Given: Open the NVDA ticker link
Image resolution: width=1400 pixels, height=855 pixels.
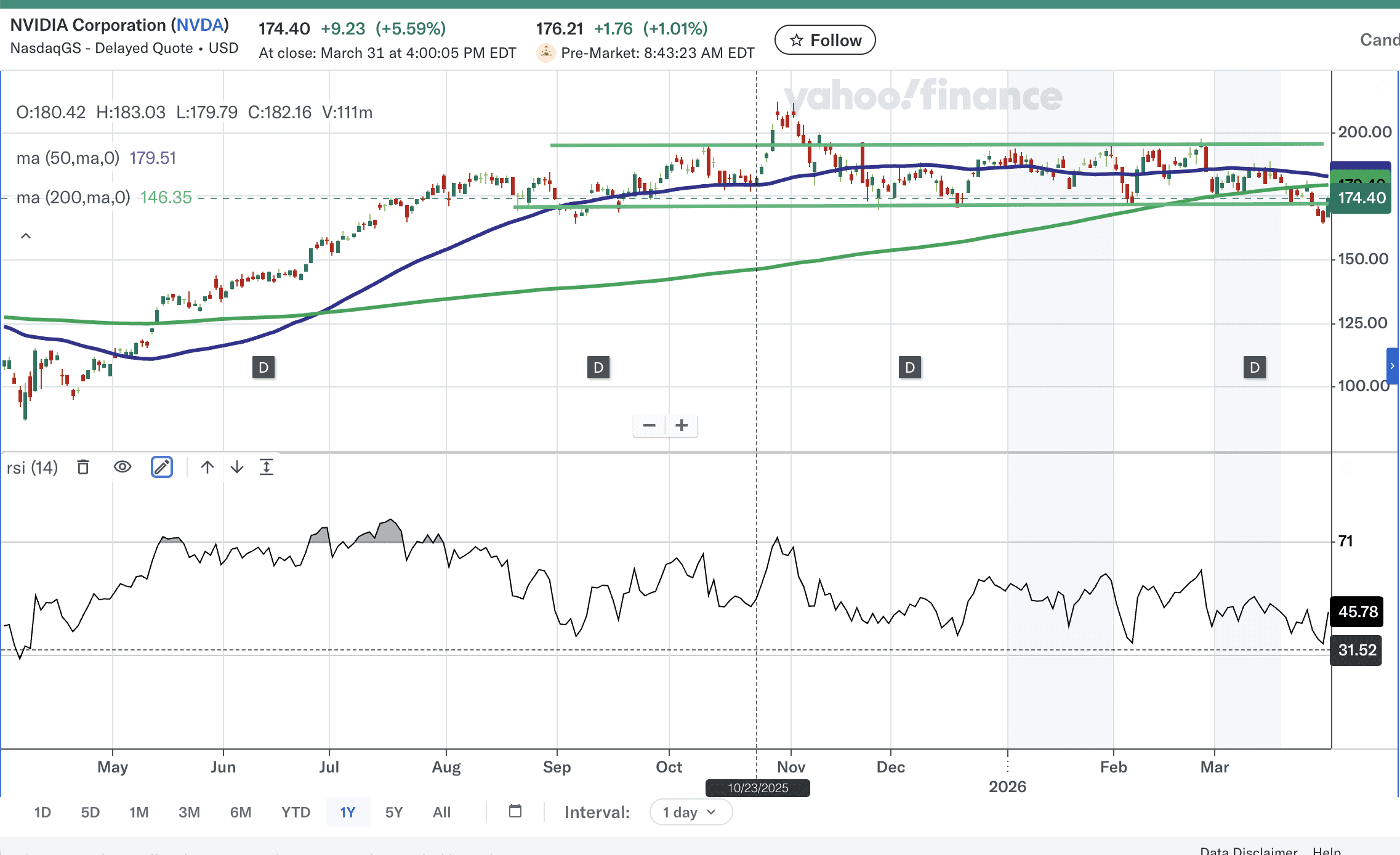Looking at the screenshot, I should 200,25.
